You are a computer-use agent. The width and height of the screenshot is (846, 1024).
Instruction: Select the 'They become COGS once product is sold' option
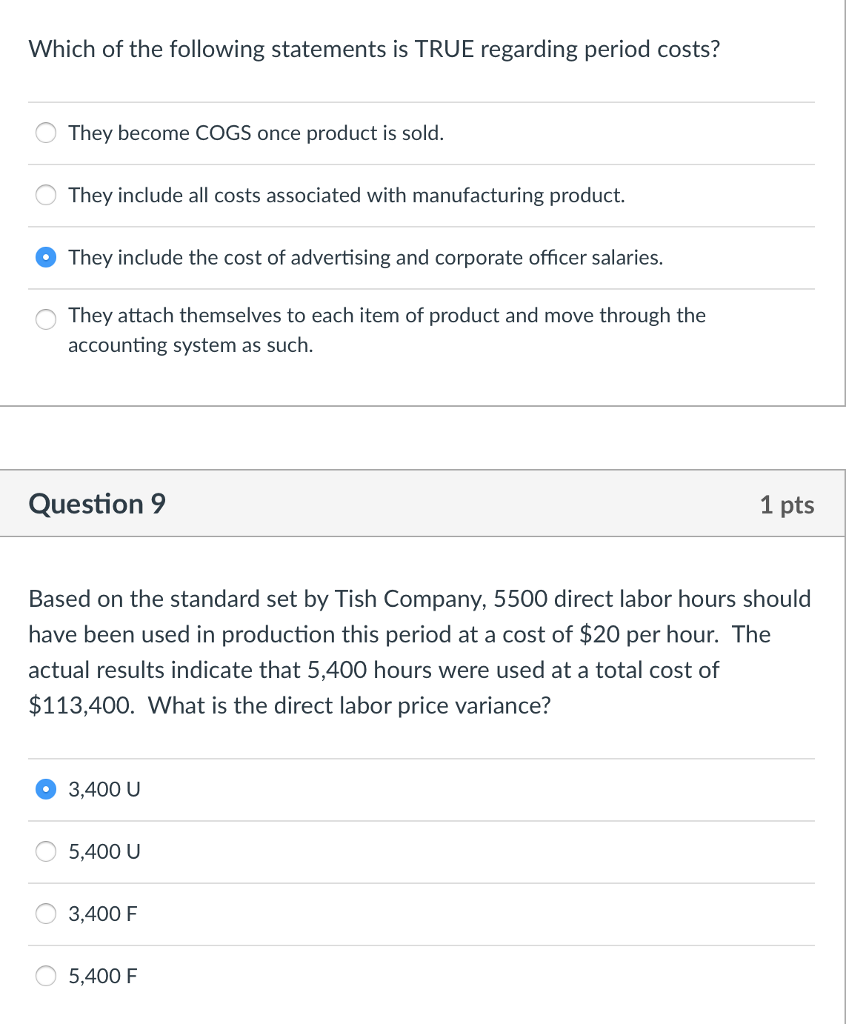[x=45, y=132]
